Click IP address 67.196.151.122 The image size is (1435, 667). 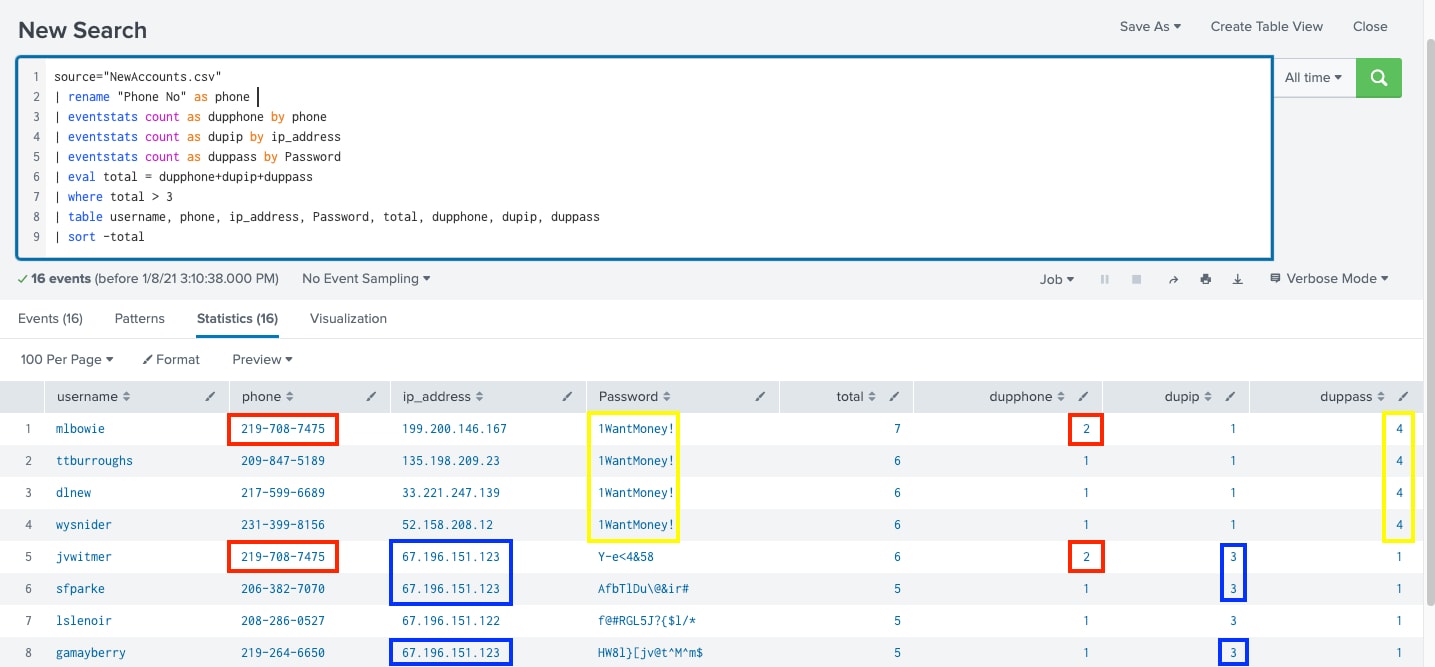[450, 621]
